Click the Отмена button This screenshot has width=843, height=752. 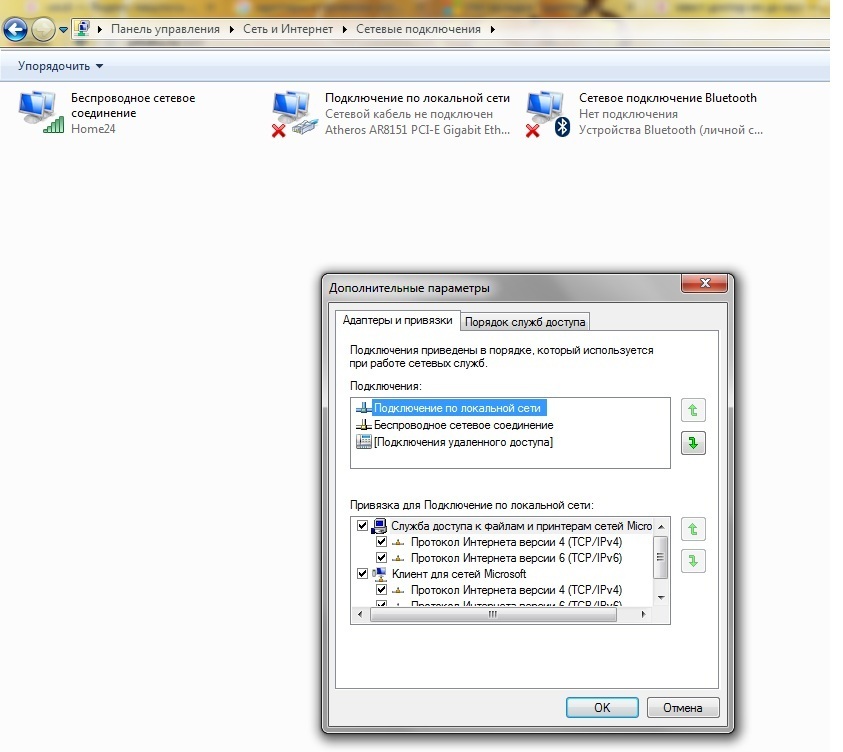(682, 707)
